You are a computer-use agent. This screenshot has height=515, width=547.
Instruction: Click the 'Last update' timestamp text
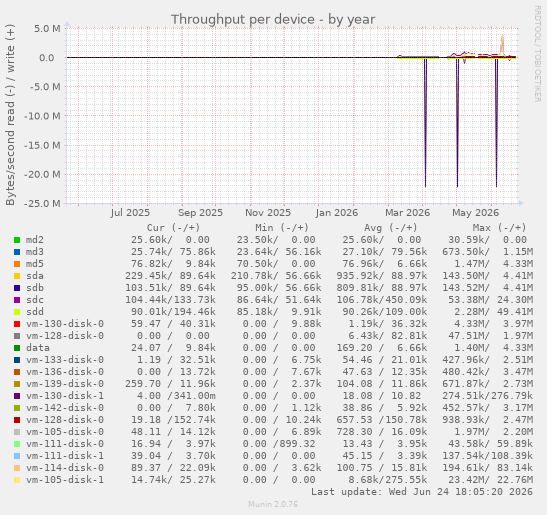click(422, 492)
